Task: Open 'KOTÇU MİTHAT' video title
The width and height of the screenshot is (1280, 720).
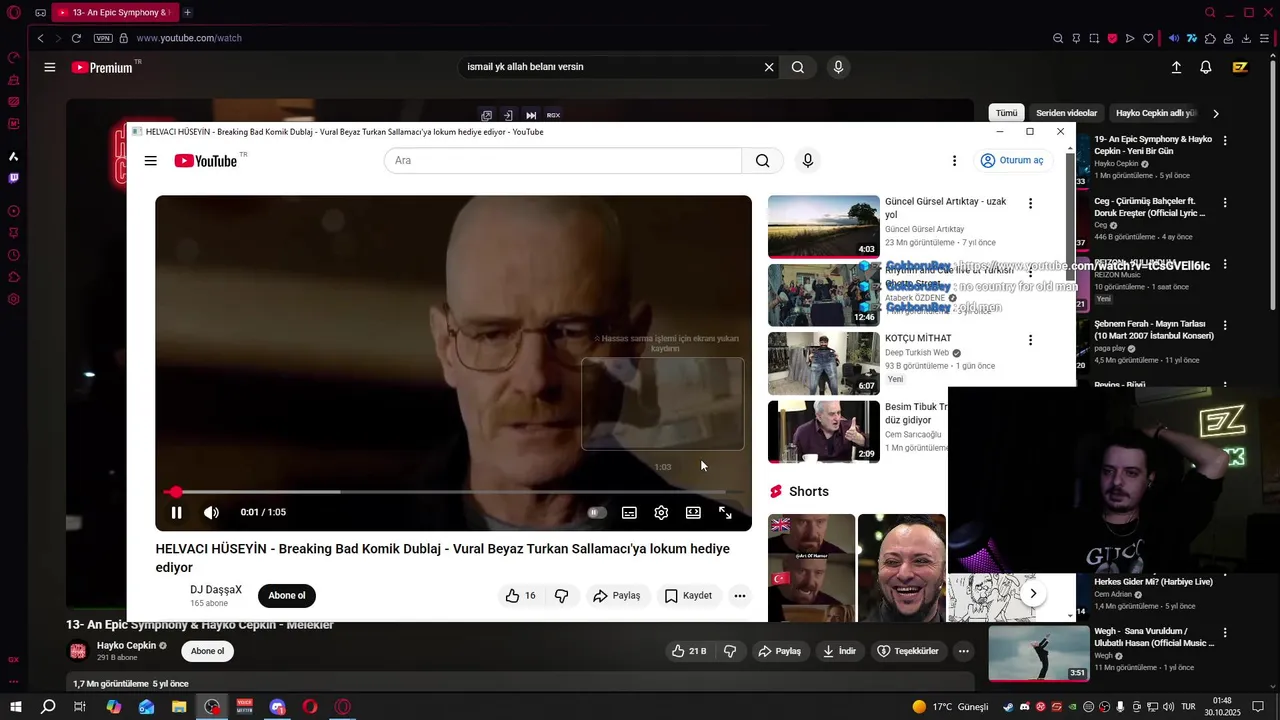Action: (918, 339)
